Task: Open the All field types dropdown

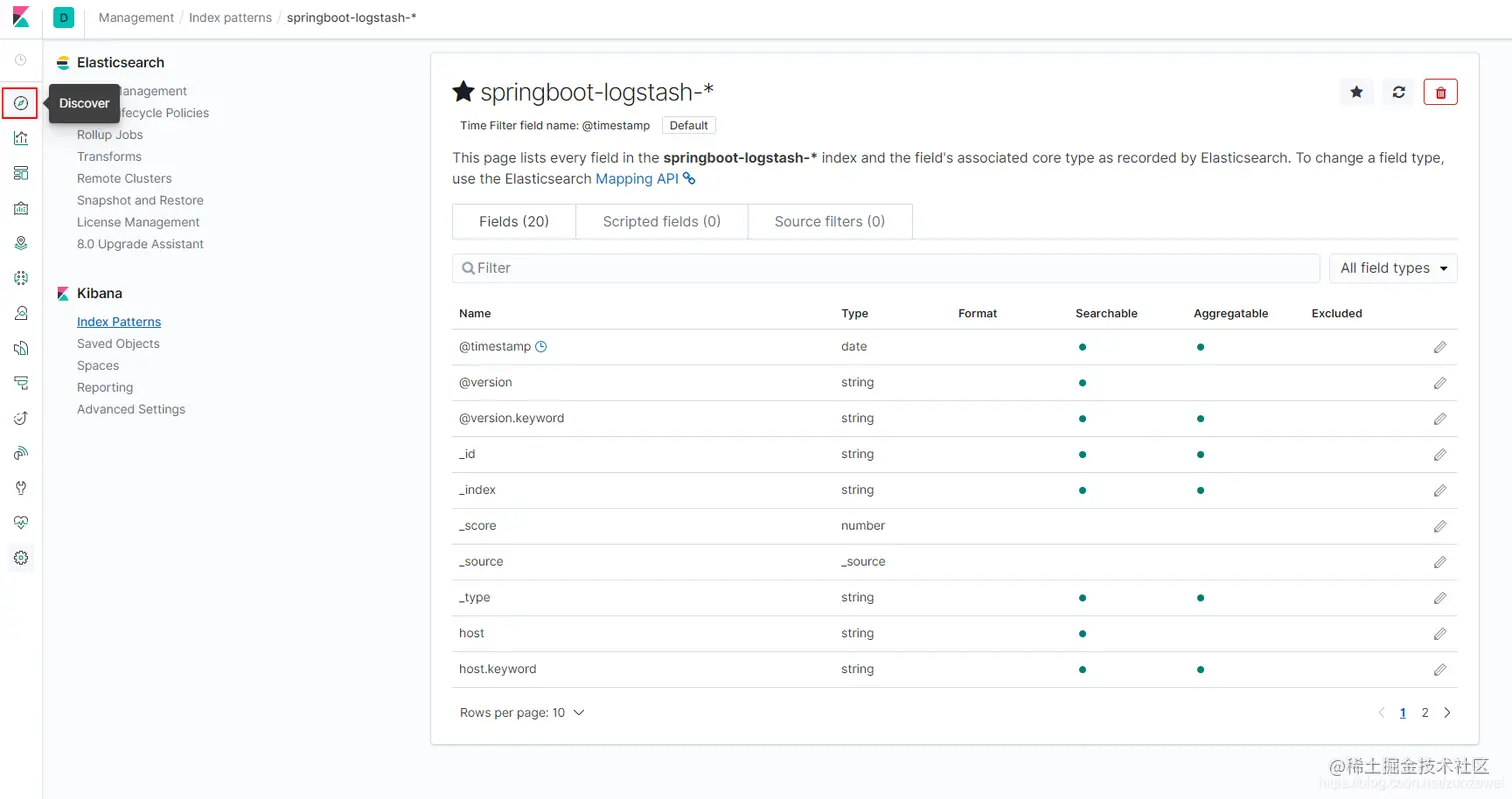Action: tap(1393, 268)
